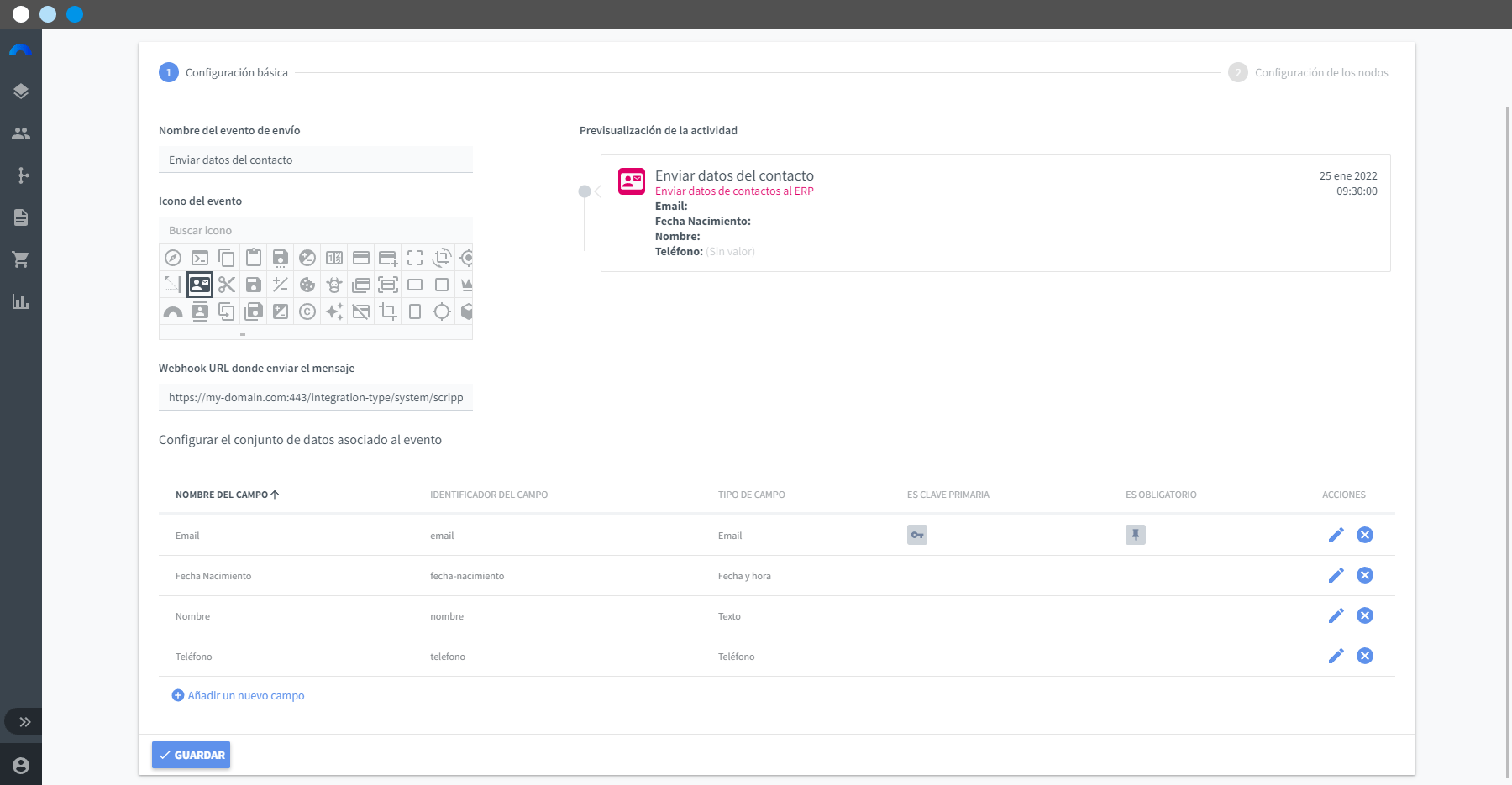Select the crossed-out credit card icon
The image size is (1512, 785).
coord(361,311)
